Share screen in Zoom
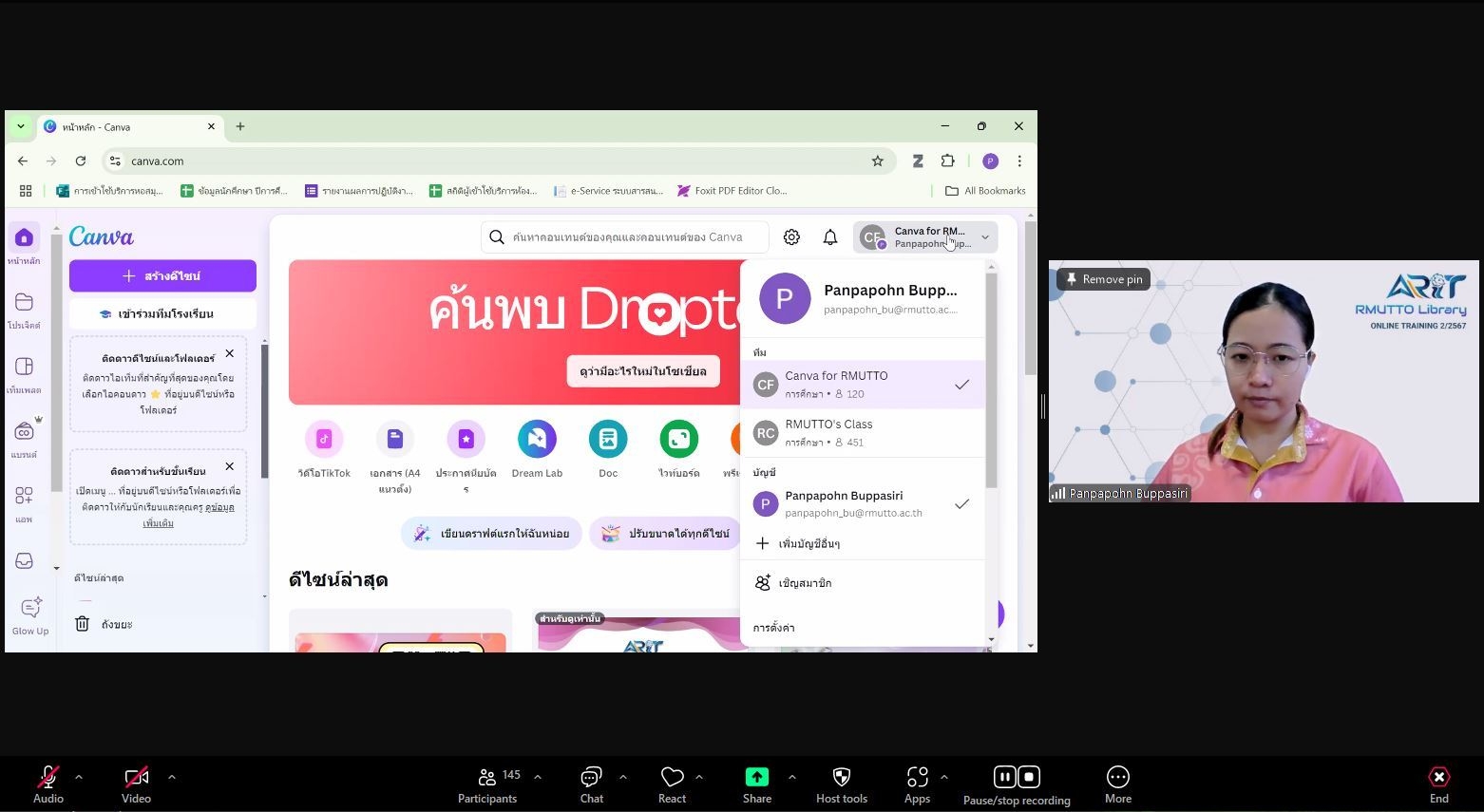Image resolution: width=1484 pixels, height=812 pixels. tap(757, 785)
